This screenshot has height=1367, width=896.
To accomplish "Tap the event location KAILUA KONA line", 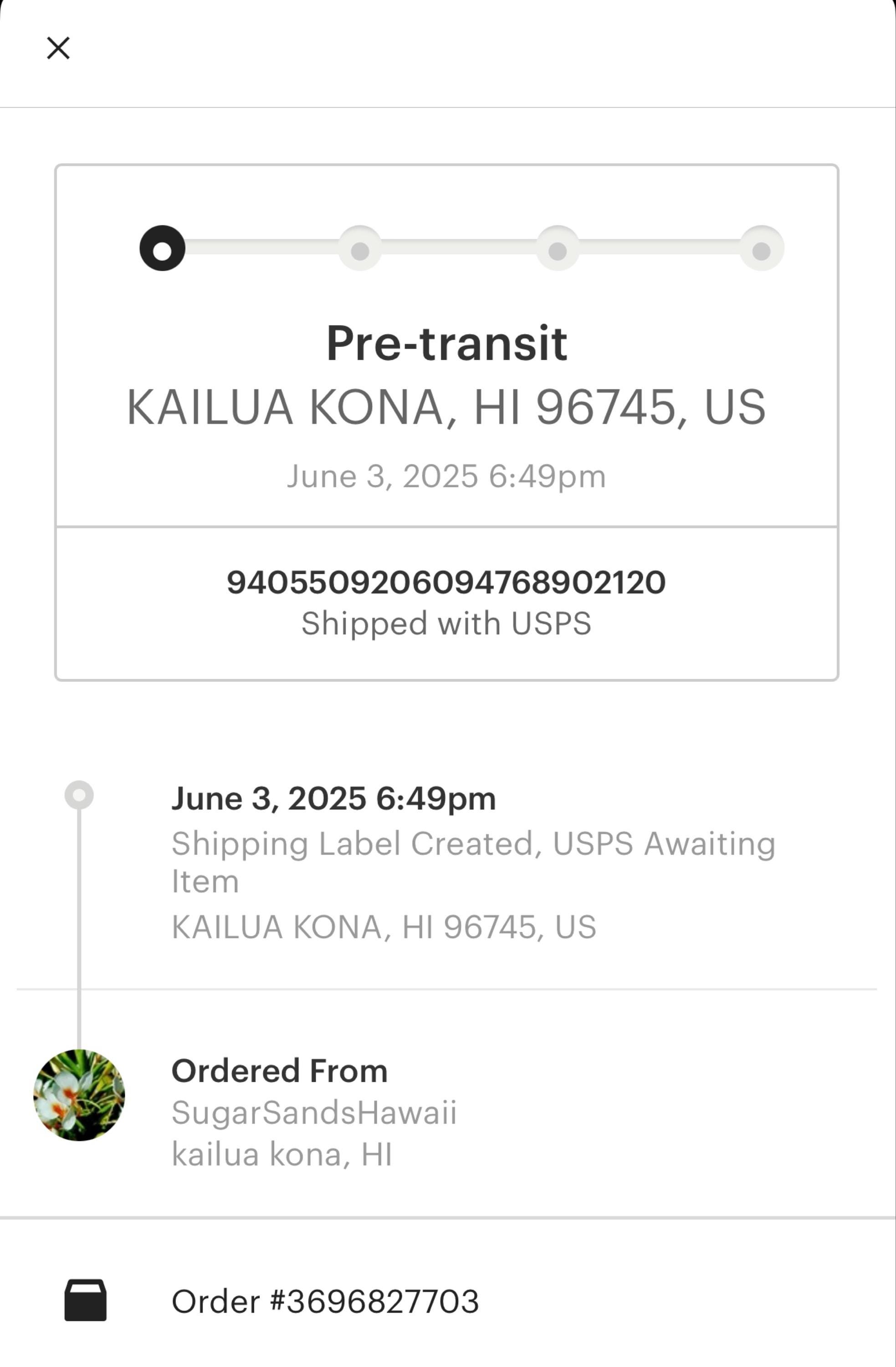I will [x=384, y=926].
